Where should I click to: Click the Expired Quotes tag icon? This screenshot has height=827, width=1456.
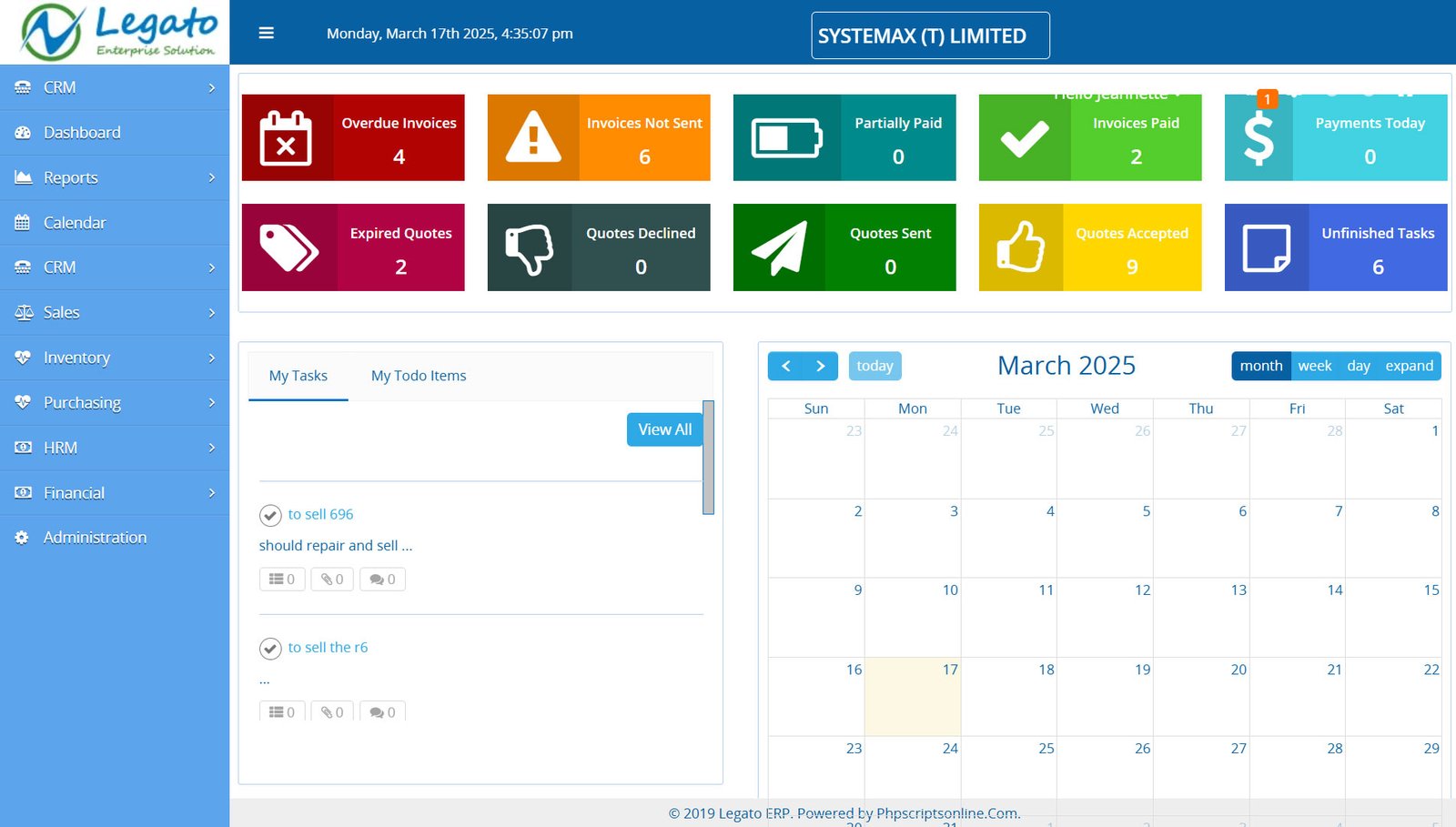coord(288,247)
